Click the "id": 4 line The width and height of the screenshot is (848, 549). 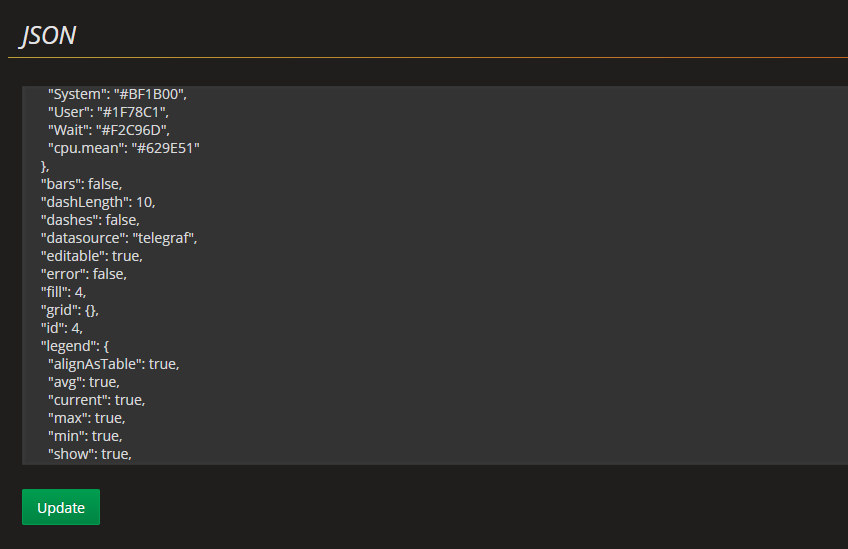[x=62, y=328]
